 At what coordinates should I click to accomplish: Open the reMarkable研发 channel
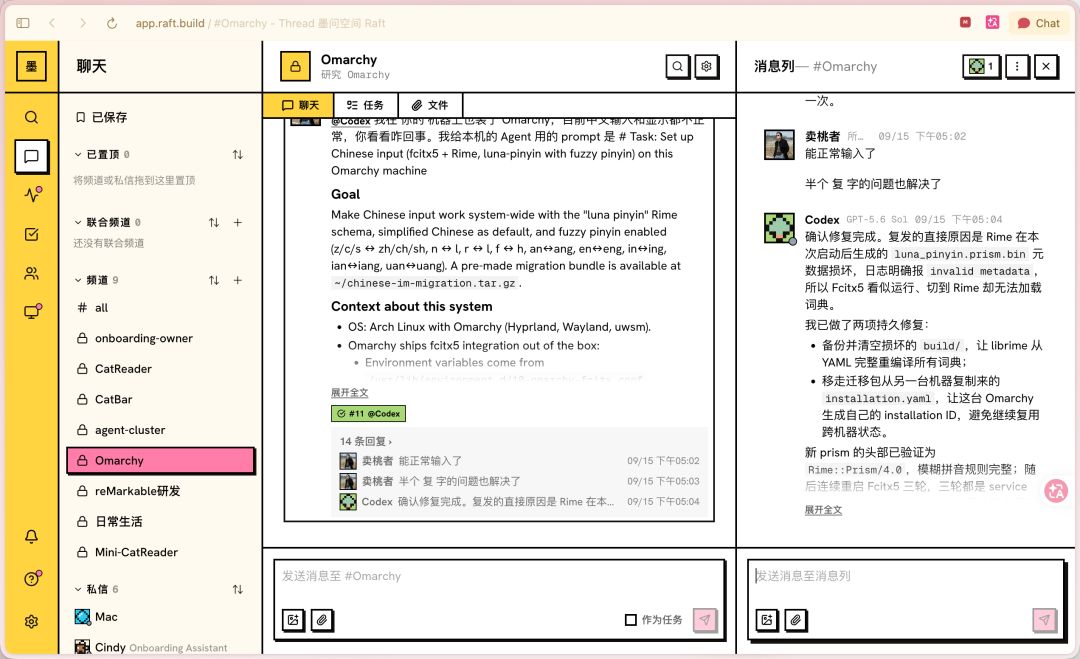pos(160,491)
